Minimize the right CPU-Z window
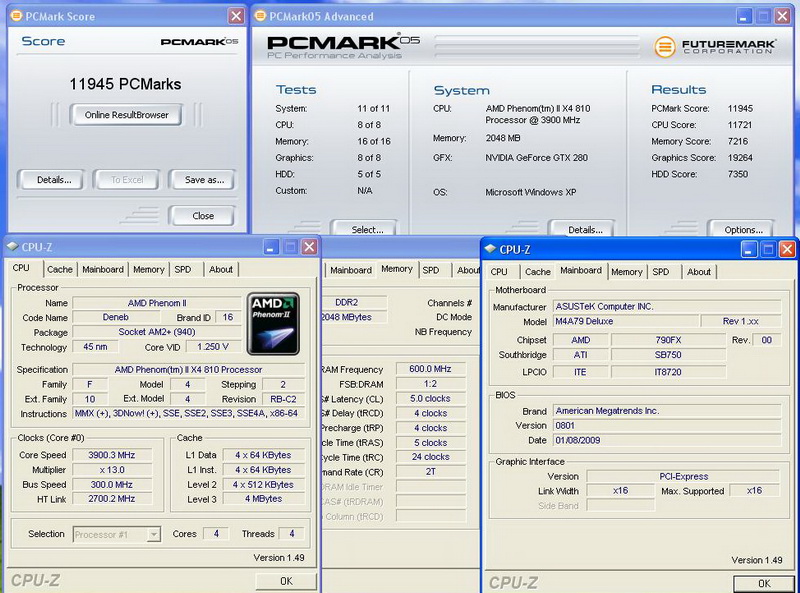The height and width of the screenshot is (593, 800). 749,249
